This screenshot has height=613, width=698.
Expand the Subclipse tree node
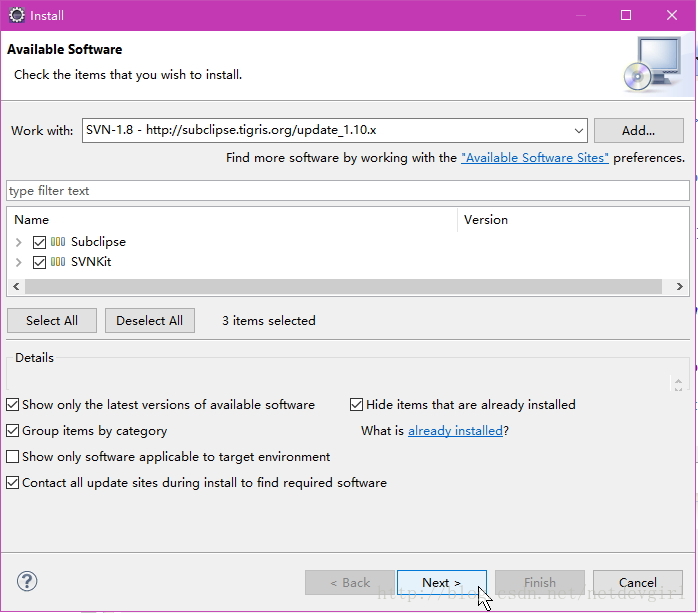[18, 242]
